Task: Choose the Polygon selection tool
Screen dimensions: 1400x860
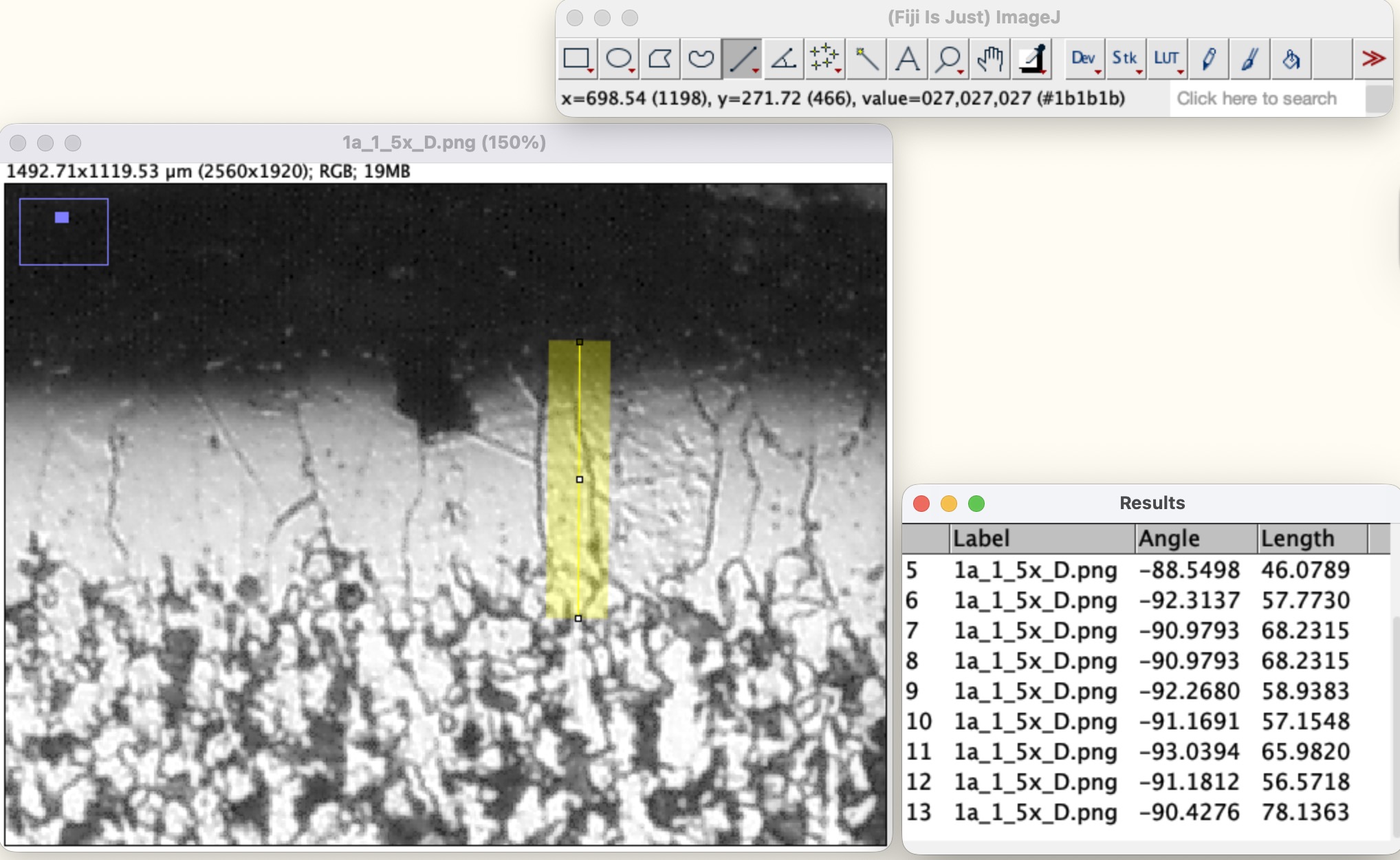Action: 659,59
